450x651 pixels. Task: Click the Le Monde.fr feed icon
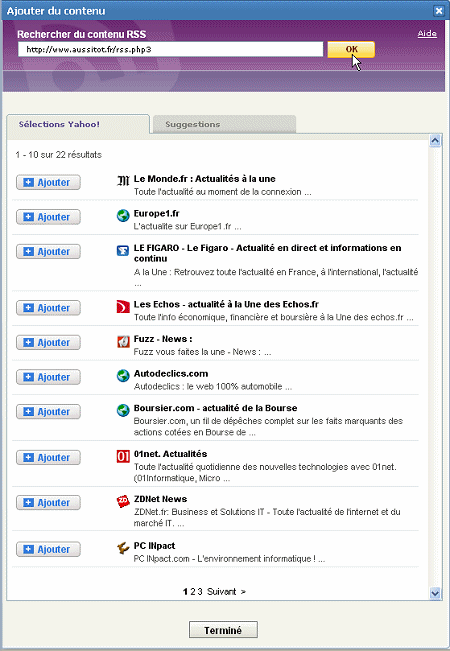pos(123,181)
